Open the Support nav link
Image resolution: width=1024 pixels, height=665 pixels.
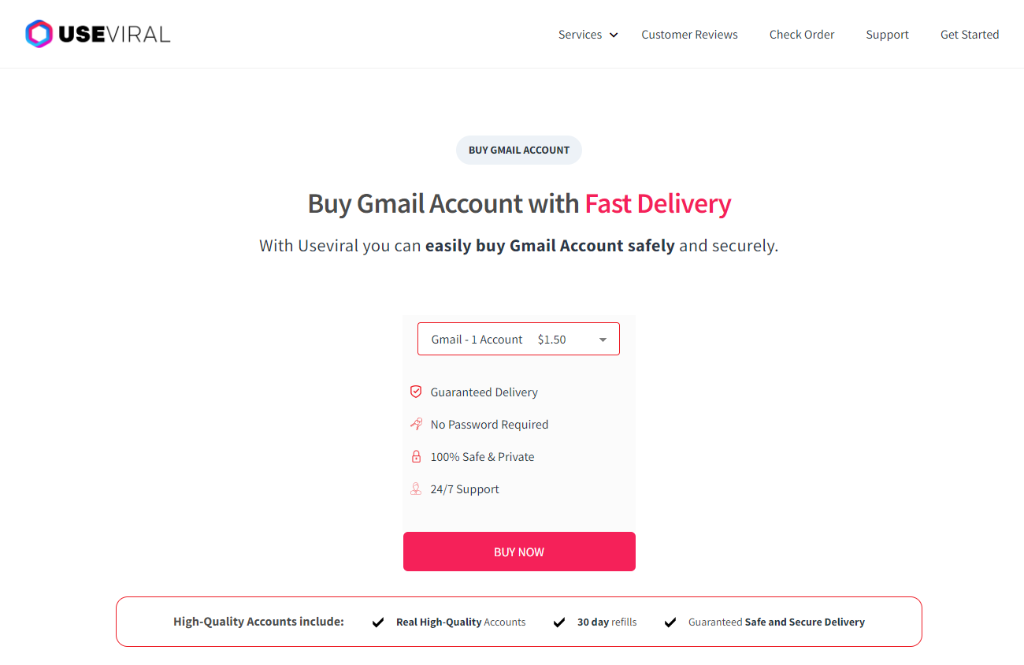point(887,35)
